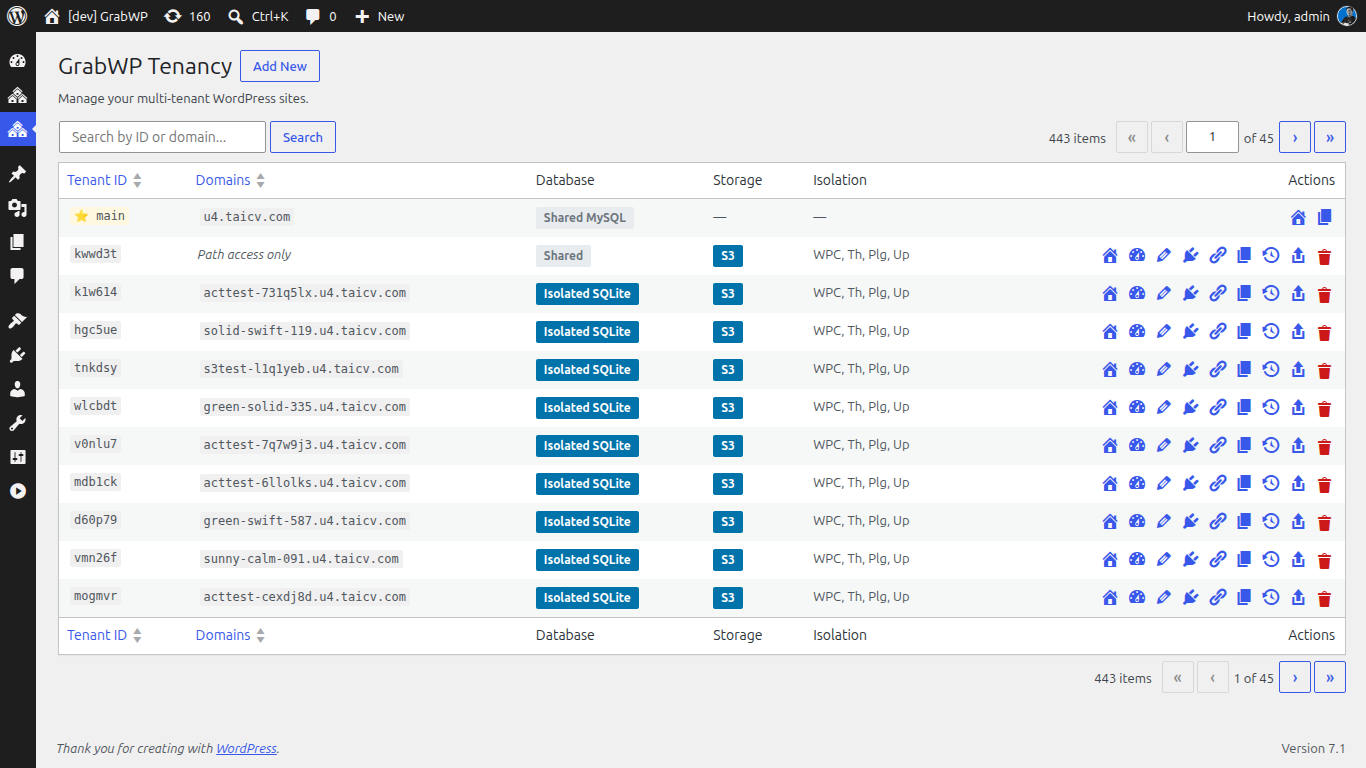Open the Settings sliders sidebar icon
The width and height of the screenshot is (1366, 768).
coord(17,457)
